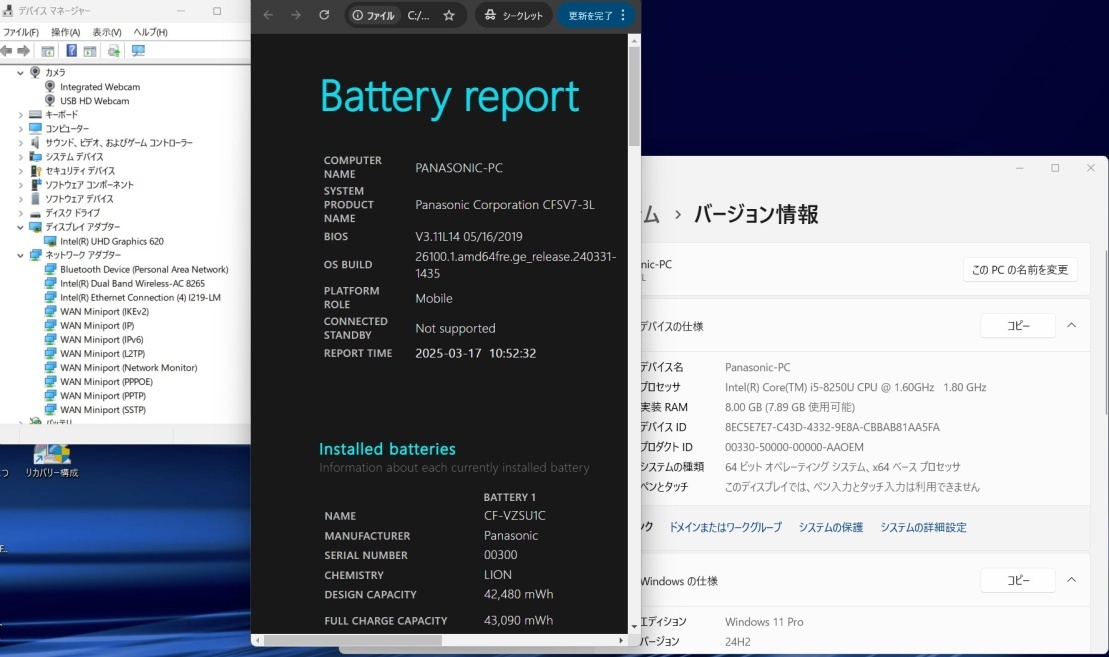The width and height of the screenshot is (1109, 657).
Task: Click the browser forward arrow
Action: point(296,15)
